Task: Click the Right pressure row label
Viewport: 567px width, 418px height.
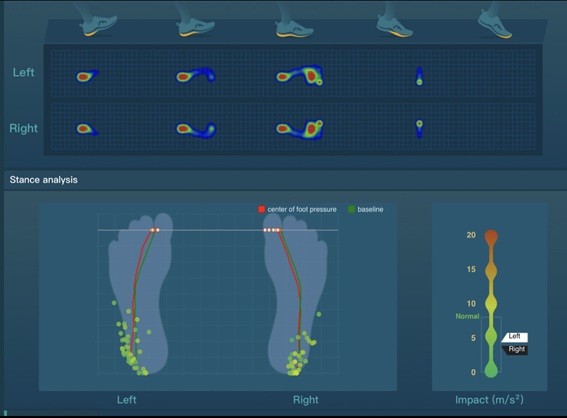Action: point(24,128)
